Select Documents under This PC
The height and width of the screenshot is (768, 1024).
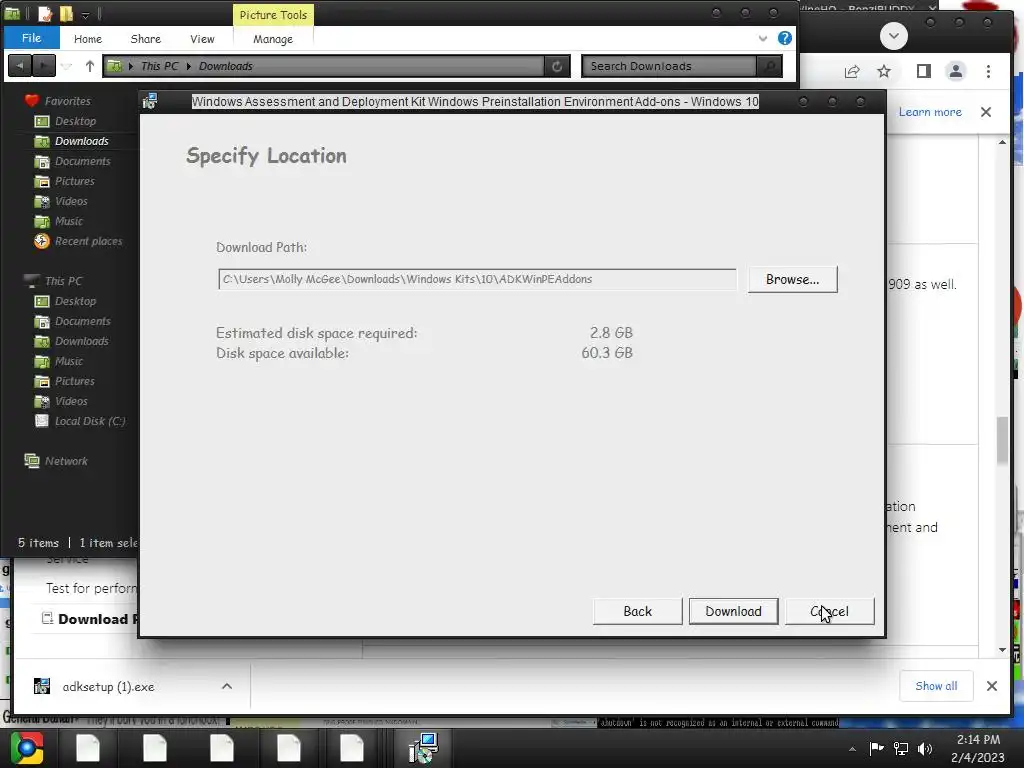(82, 321)
